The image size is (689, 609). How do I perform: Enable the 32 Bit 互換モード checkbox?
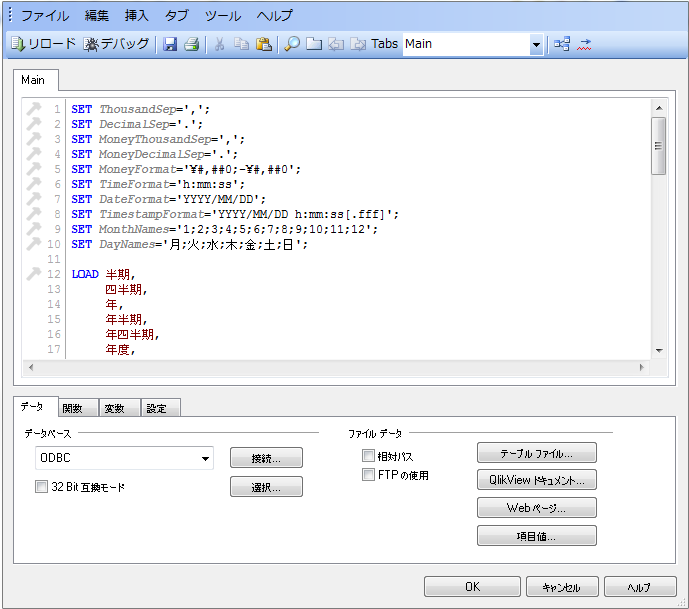(x=41, y=486)
